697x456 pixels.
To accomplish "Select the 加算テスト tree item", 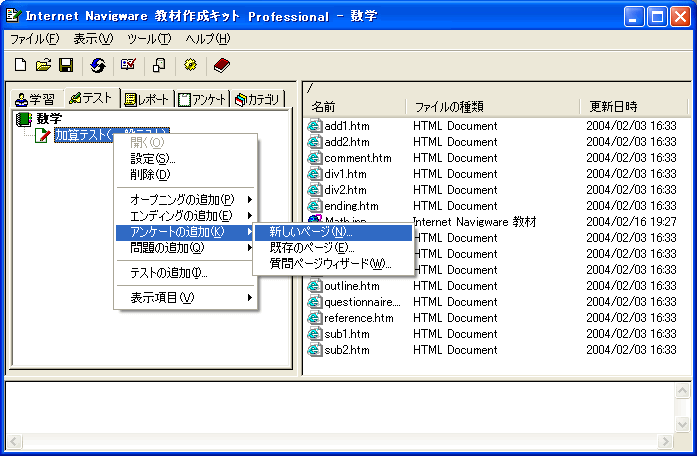I will click(x=112, y=134).
